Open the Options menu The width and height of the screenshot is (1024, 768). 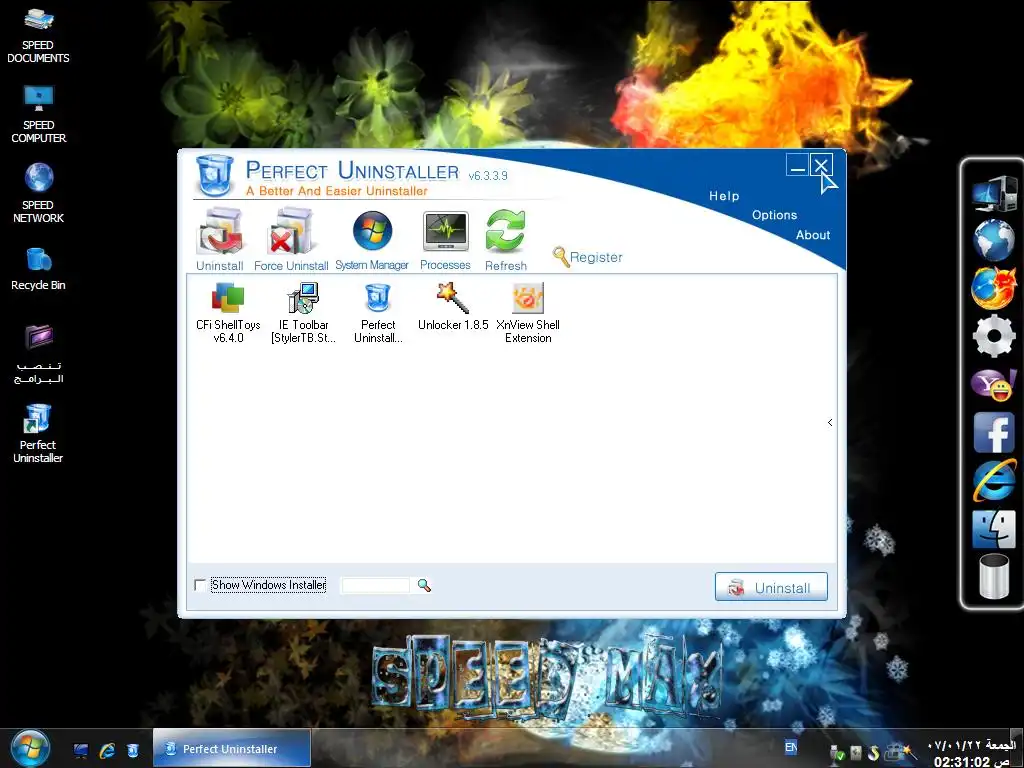click(x=775, y=215)
